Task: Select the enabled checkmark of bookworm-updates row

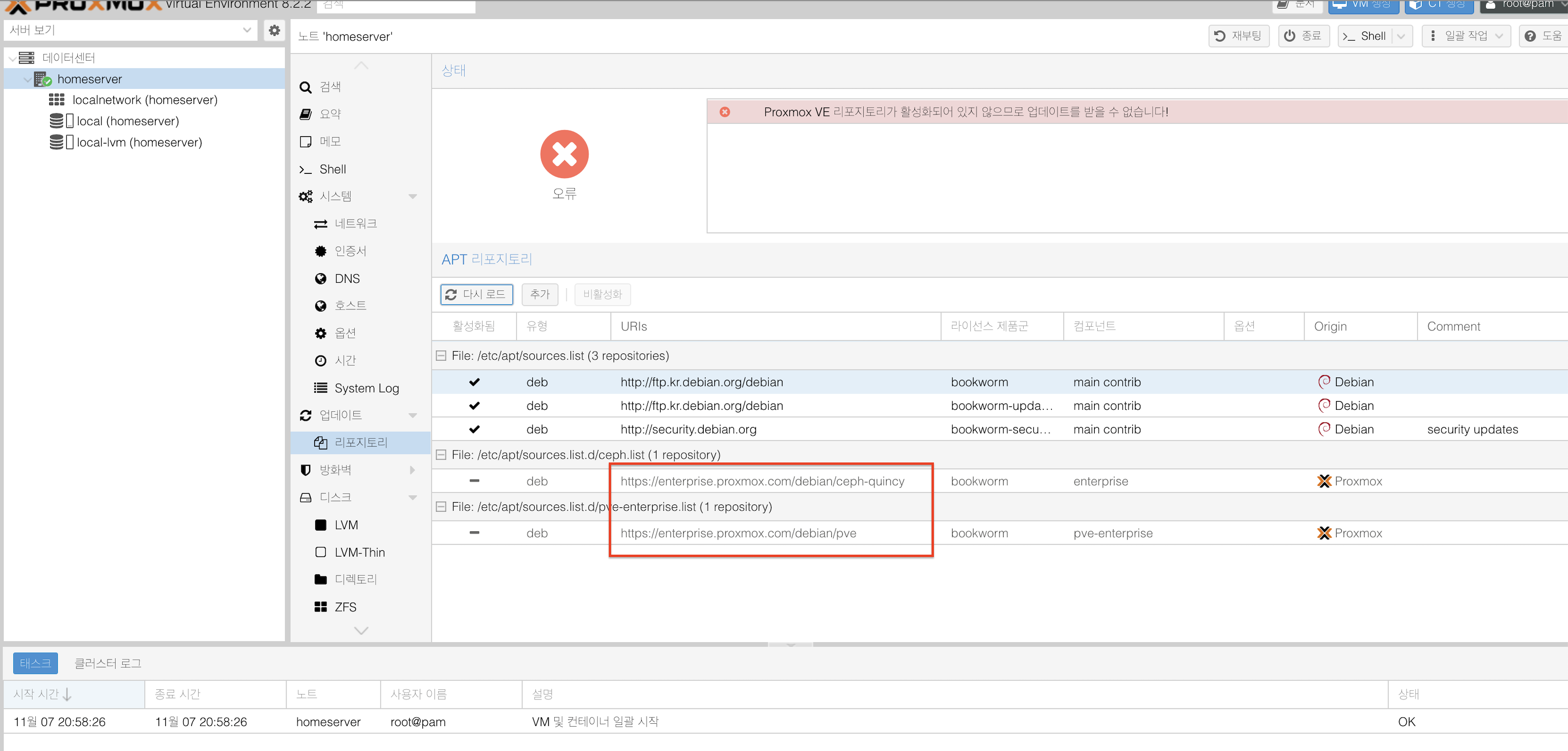Action: pos(474,406)
